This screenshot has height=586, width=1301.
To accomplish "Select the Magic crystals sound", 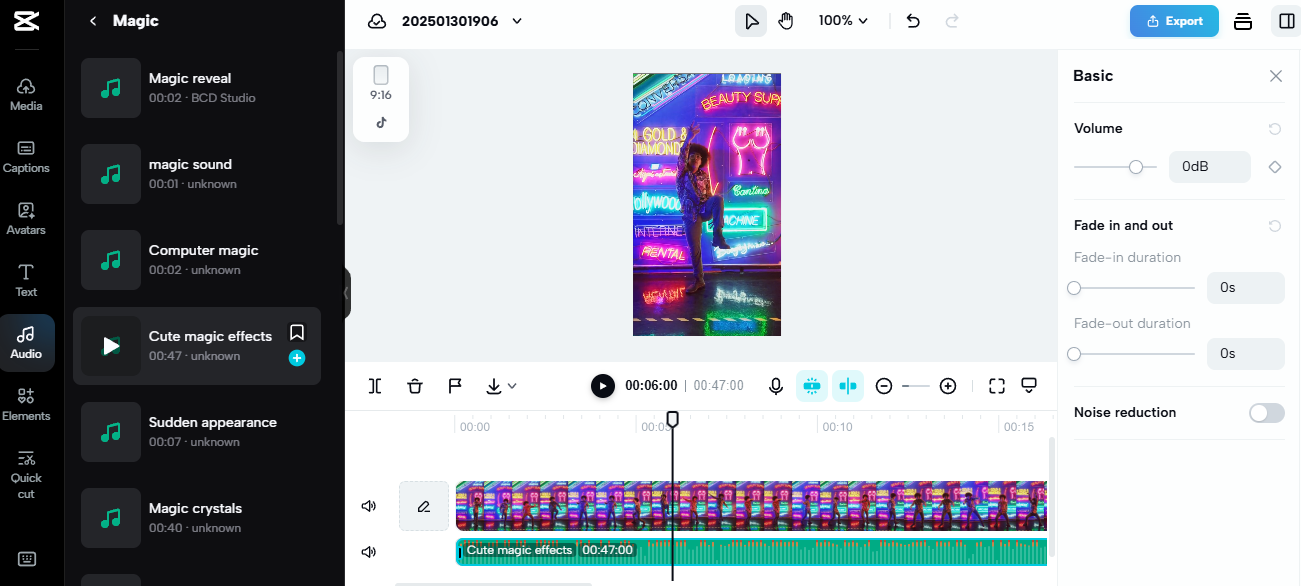I will (x=197, y=518).
